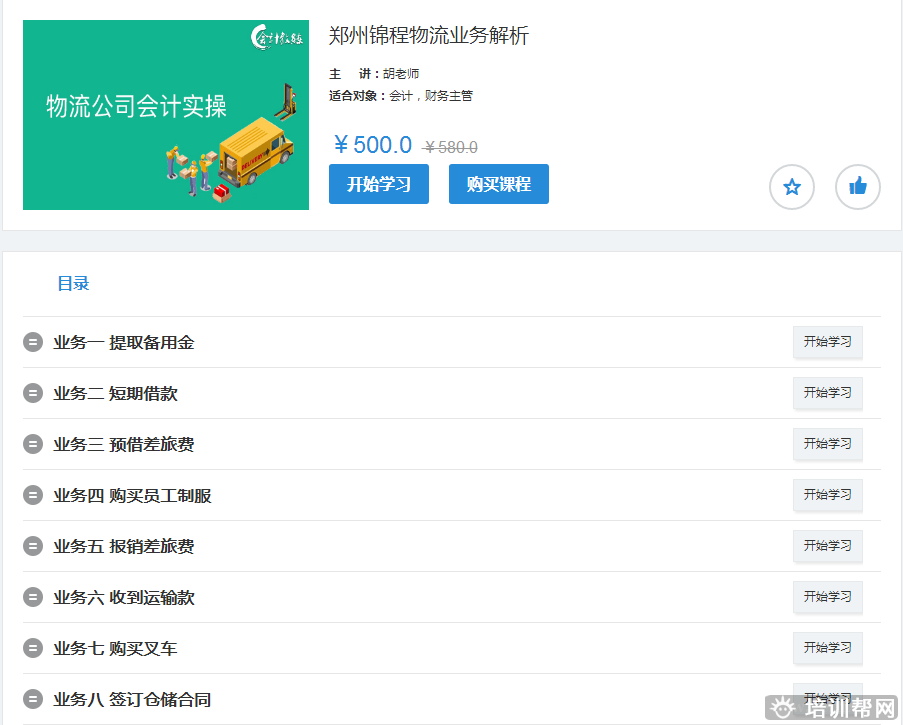Image resolution: width=903 pixels, height=725 pixels.
Task: Open the 目录 tab
Action: click(x=73, y=283)
